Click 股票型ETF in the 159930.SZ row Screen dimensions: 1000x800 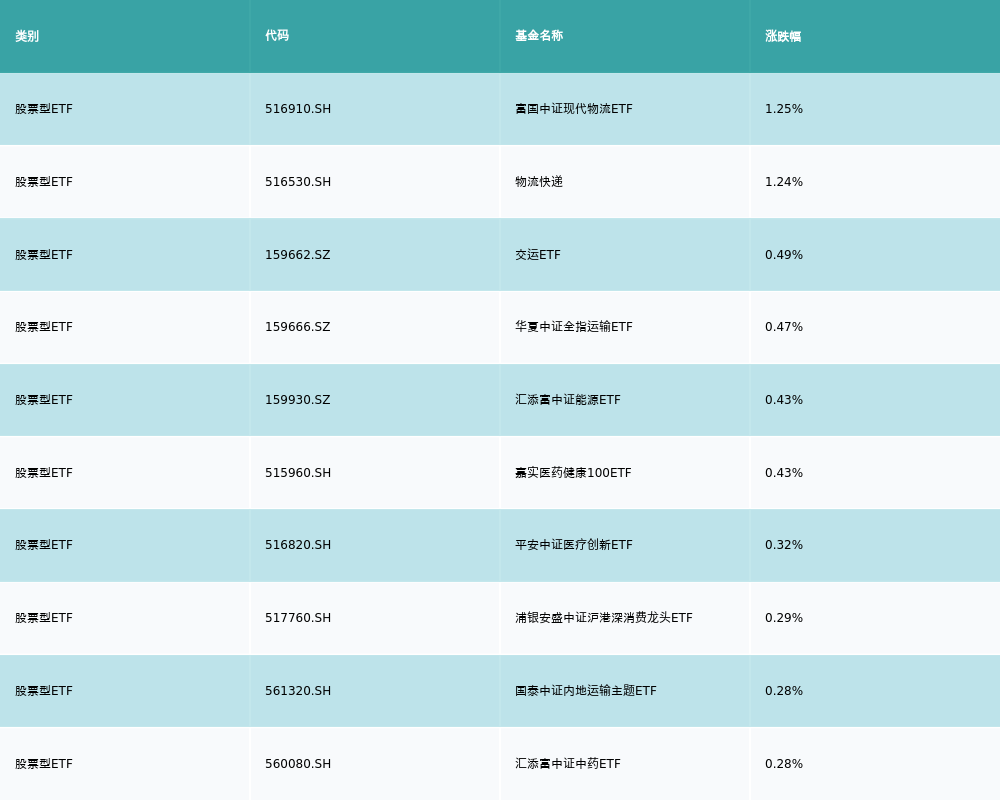pyautogui.click(x=44, y=400)
